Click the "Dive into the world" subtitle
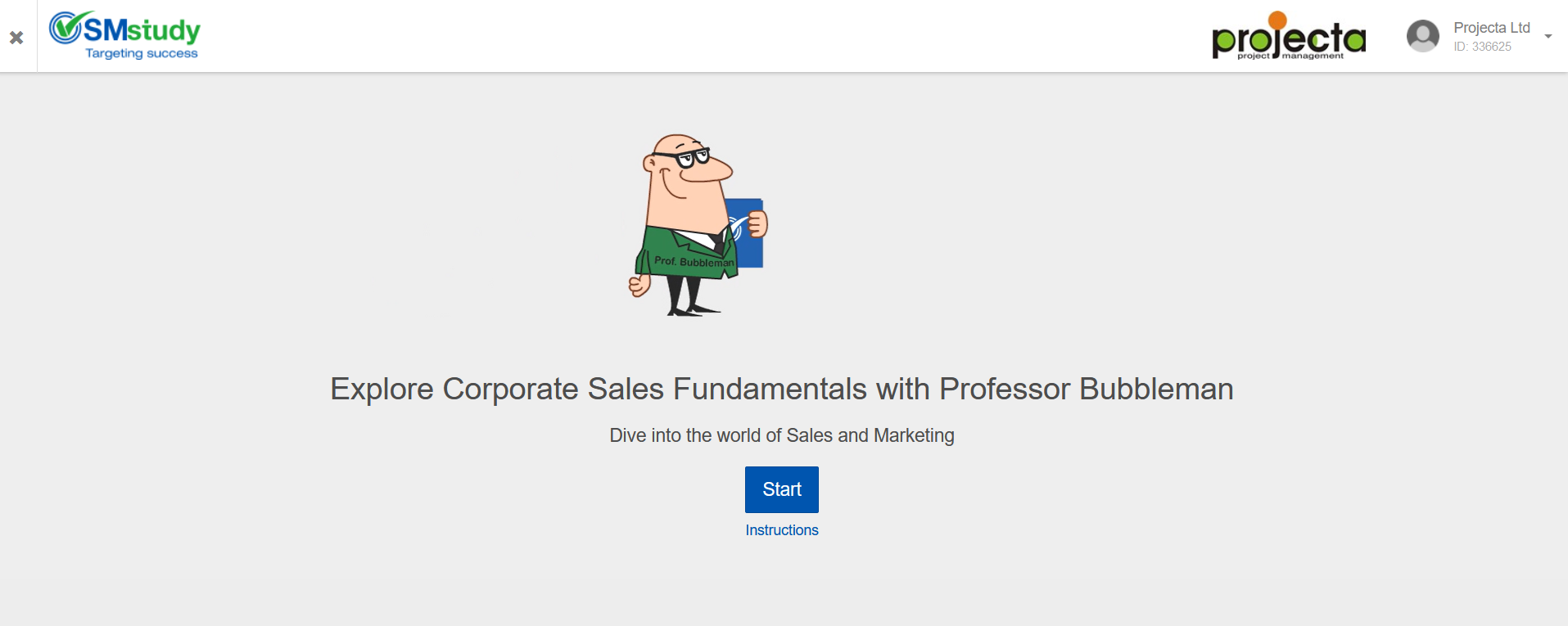This screenshot has height=626, width=1568. (x=781, y=435)
